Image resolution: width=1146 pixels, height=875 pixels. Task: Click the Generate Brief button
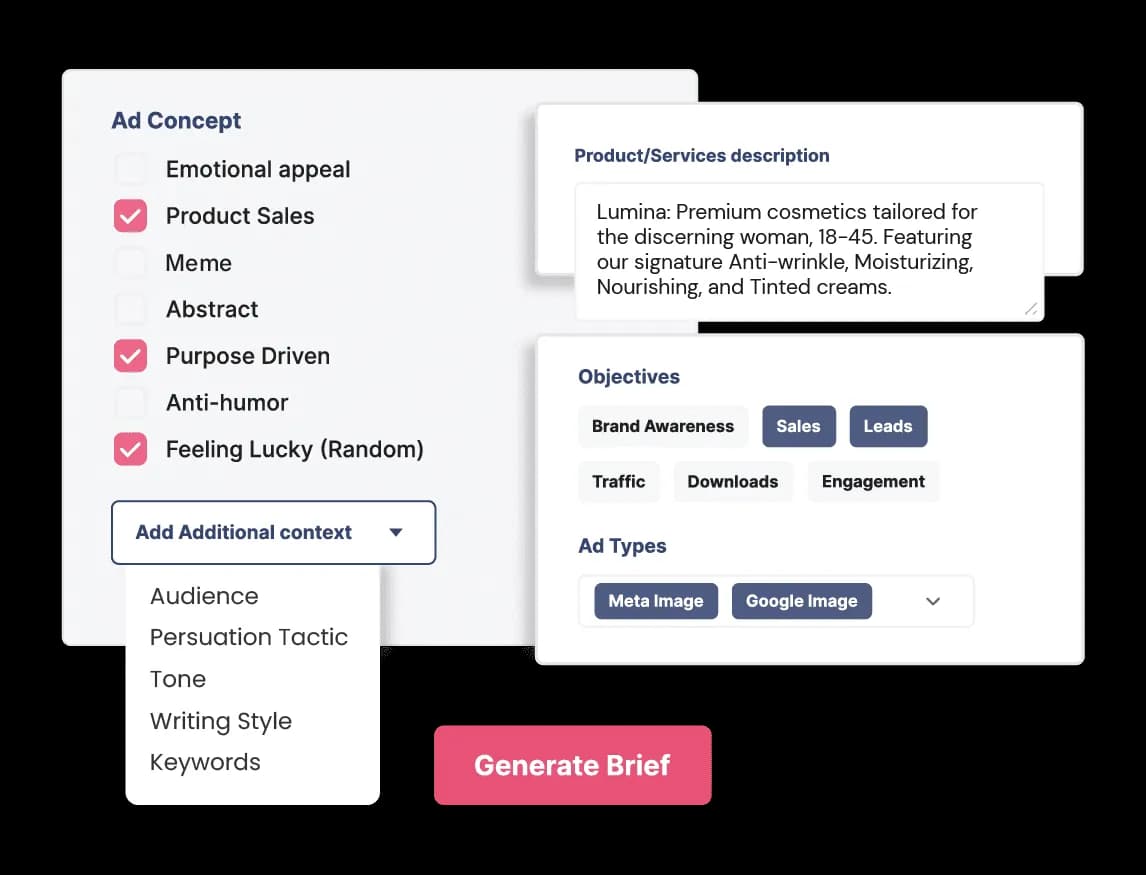[x=572, y=764]
